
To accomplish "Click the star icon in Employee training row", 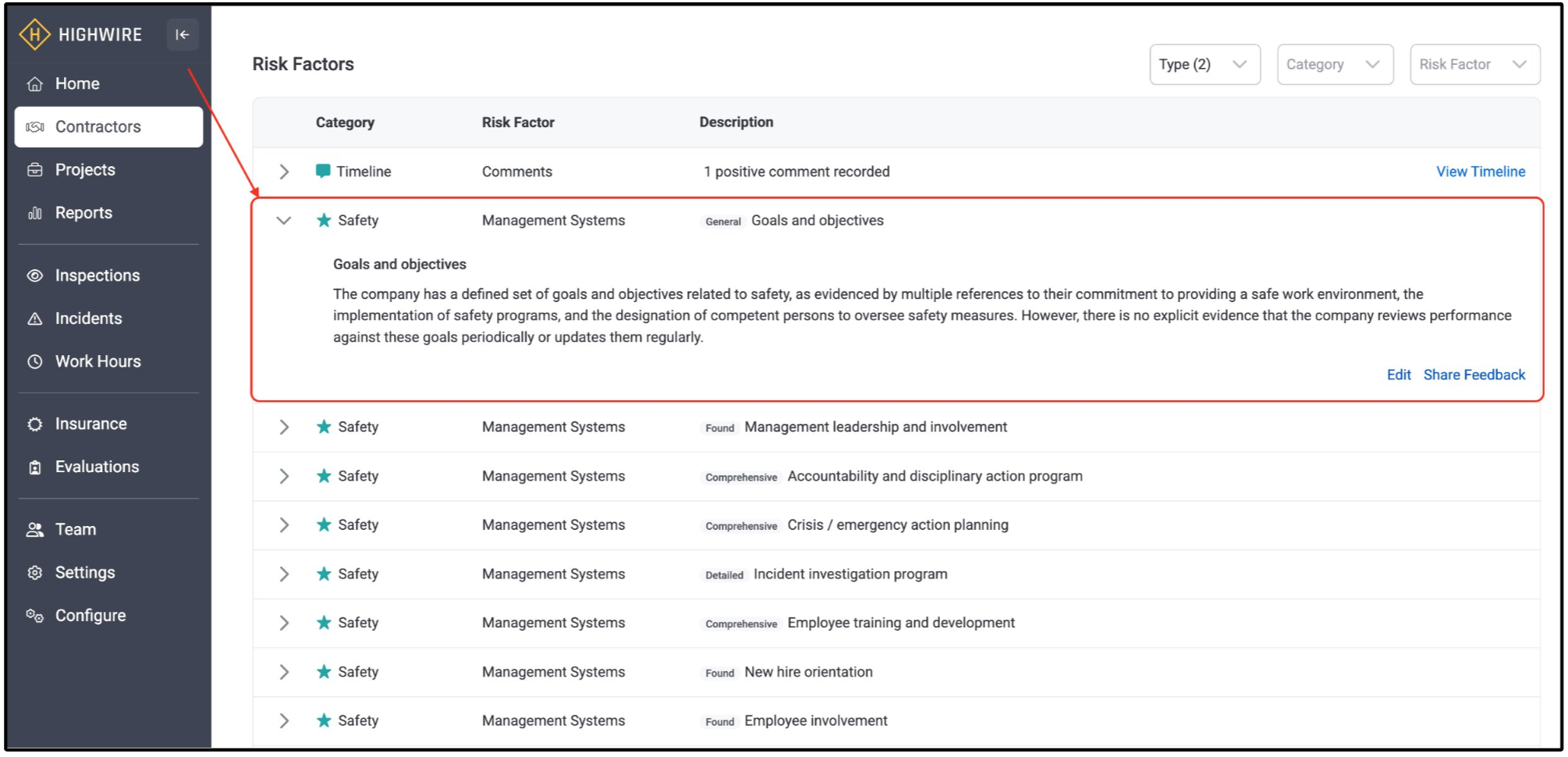I will click(x=324, y=622).
